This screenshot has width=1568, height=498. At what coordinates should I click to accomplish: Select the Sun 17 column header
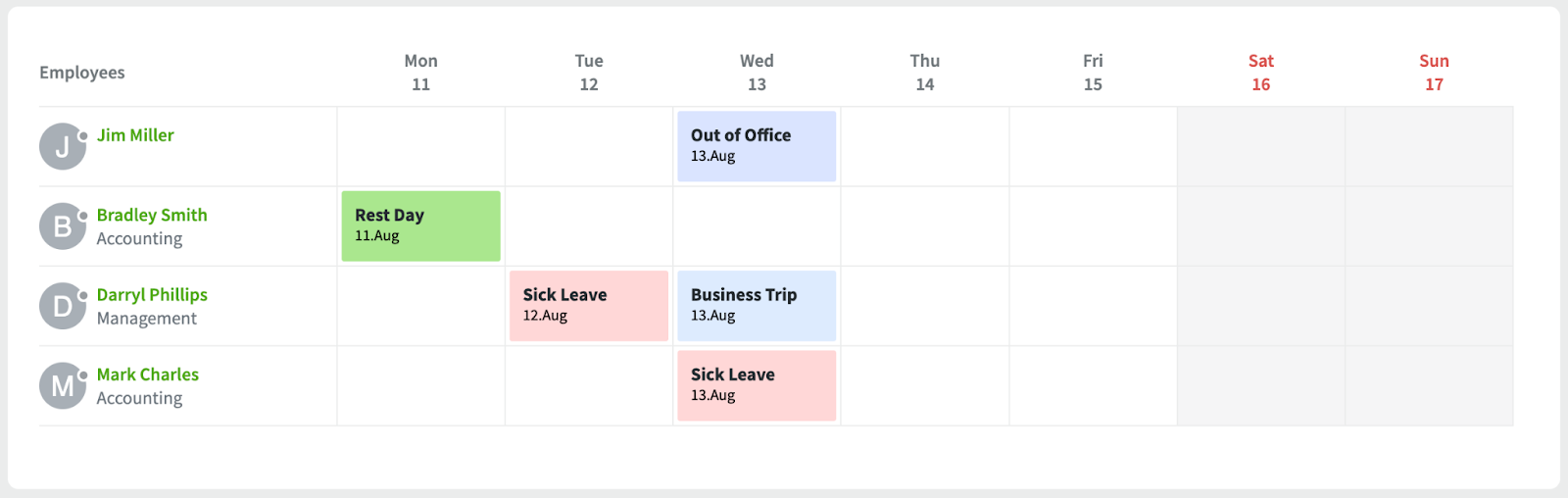point(1434,73)
